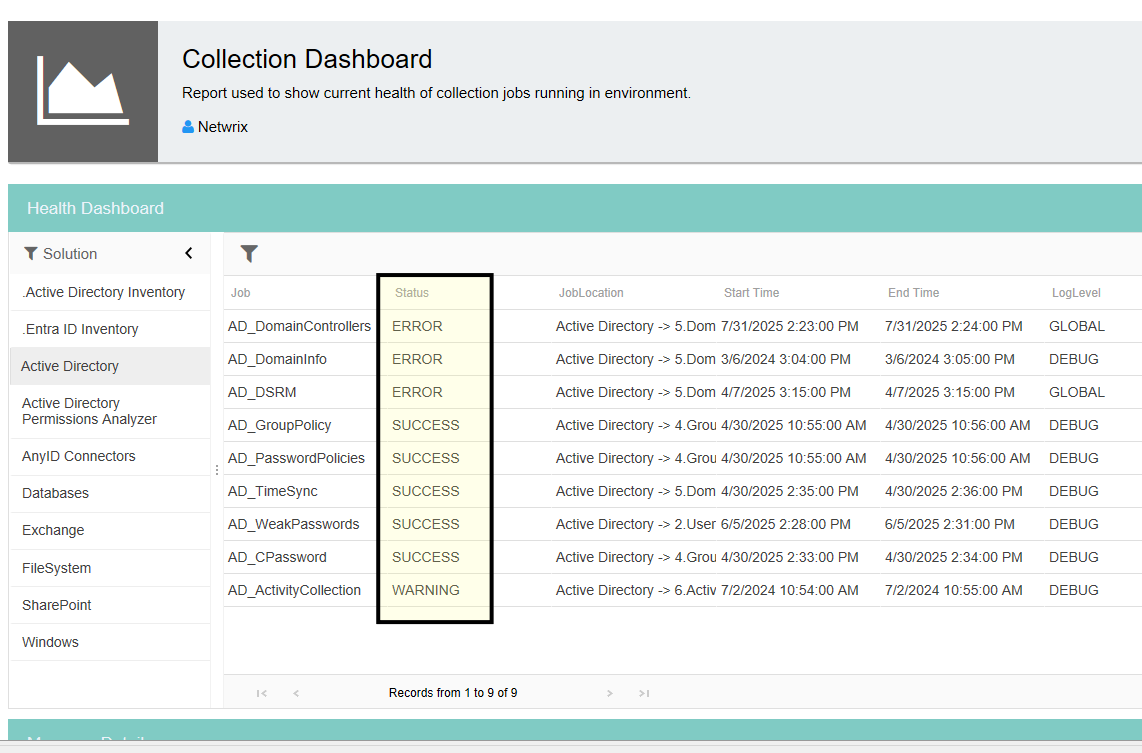
Task: Select SharePoint solution
Action: [110, 605]
